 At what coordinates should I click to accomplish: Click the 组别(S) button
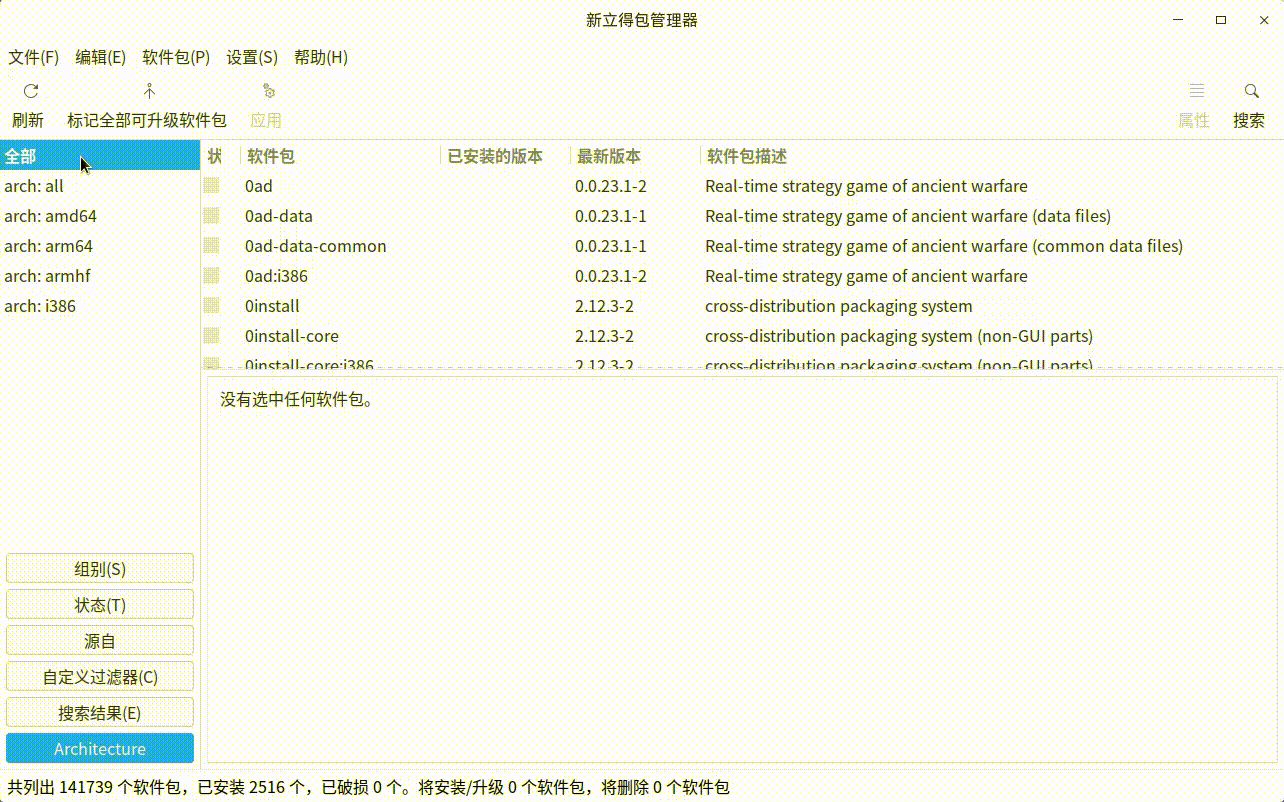(x=99, y=568)
